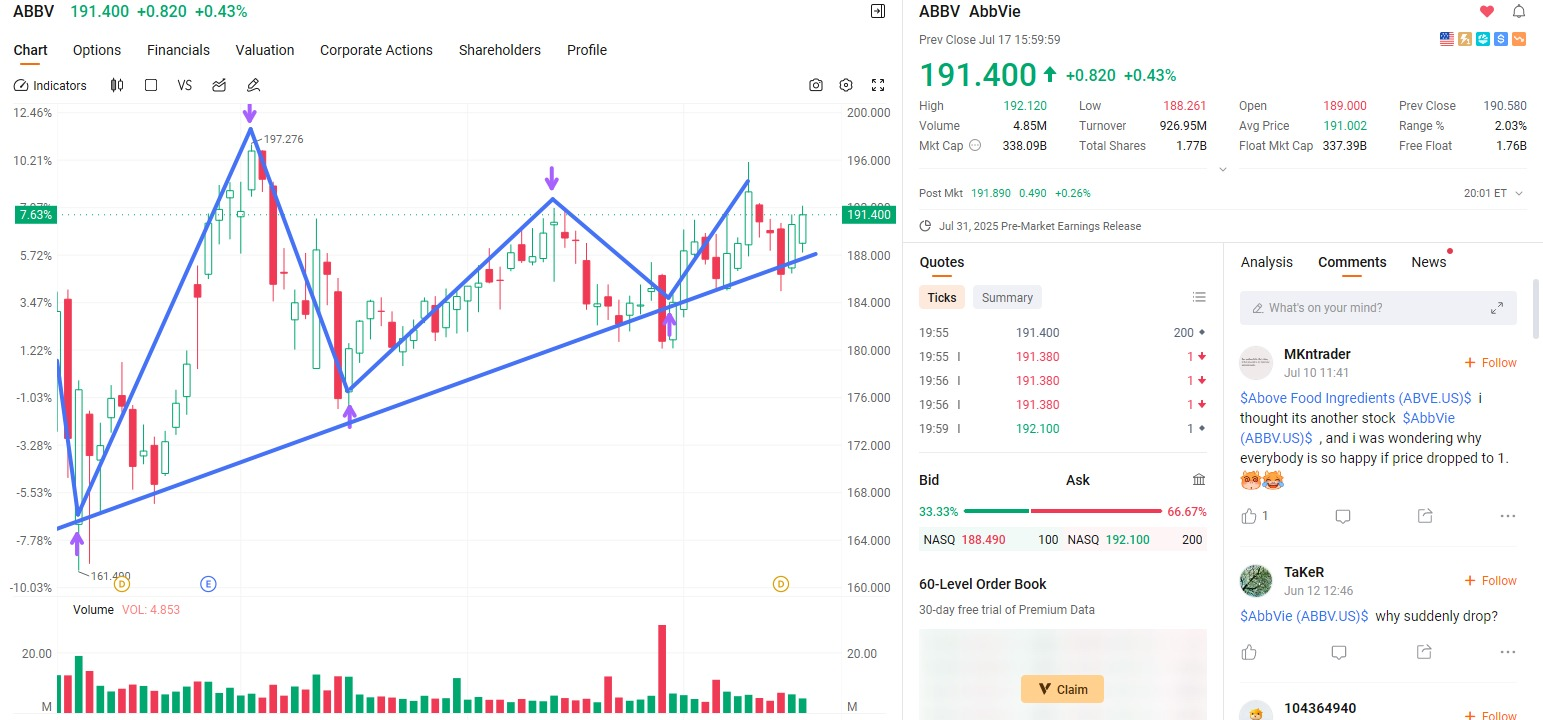The height and width of the screenshot is (720, 1543).
Task: Select the Comments tab
Action: point(1352,262)
